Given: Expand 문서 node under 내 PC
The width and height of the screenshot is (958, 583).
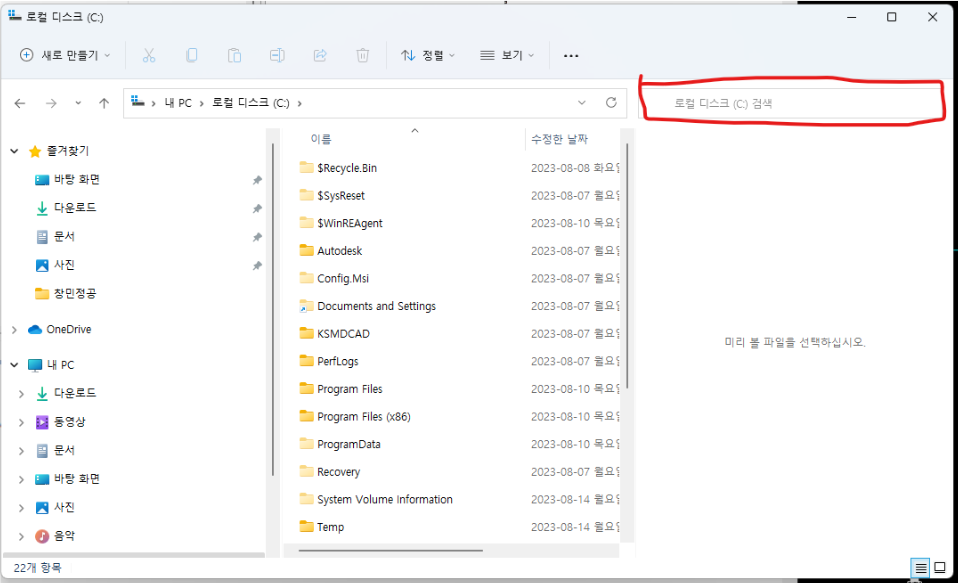Looking at the screenshot, I should tap(21, 451).
